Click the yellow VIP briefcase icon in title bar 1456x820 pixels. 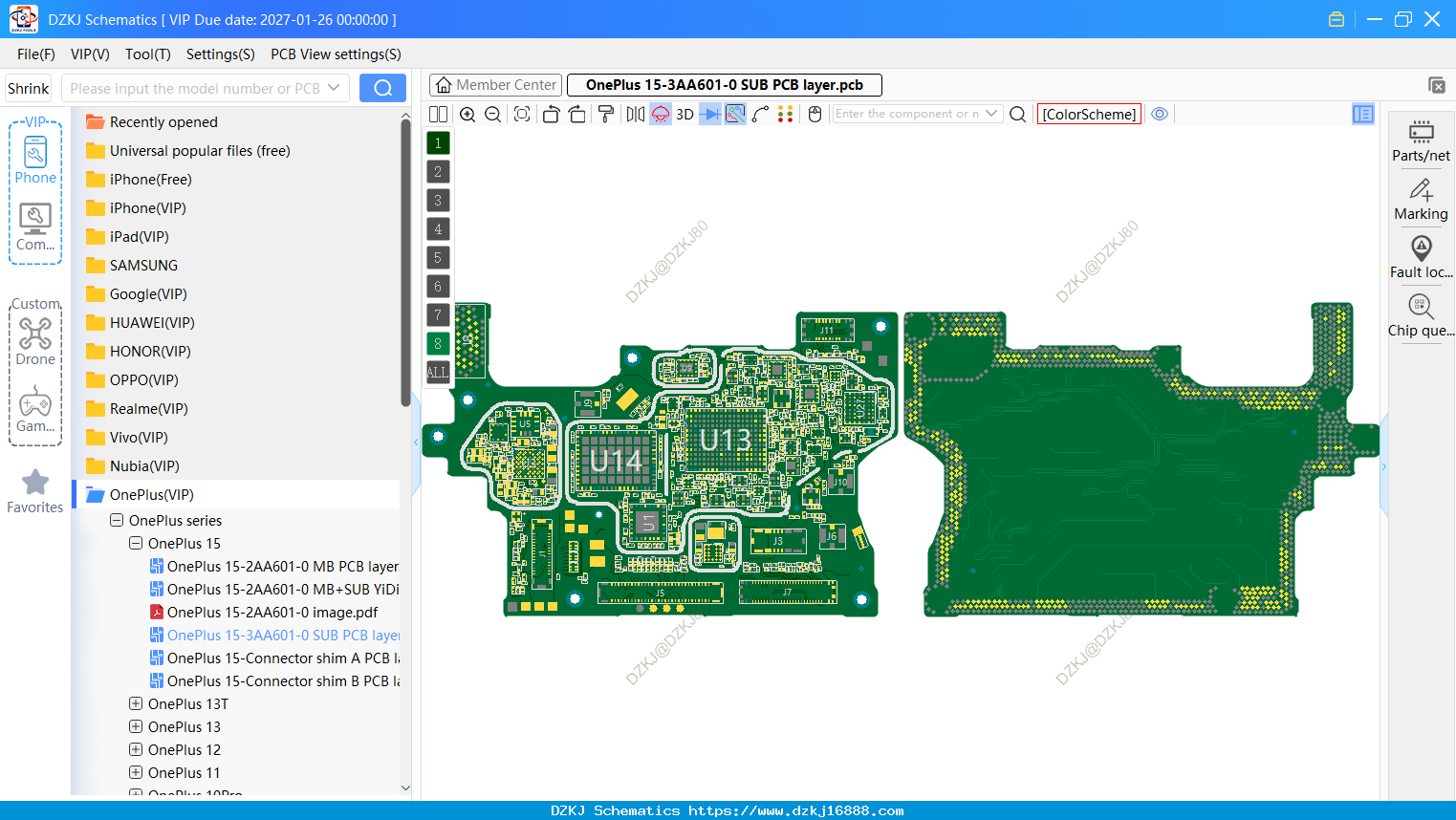(x=1336, y=19)
